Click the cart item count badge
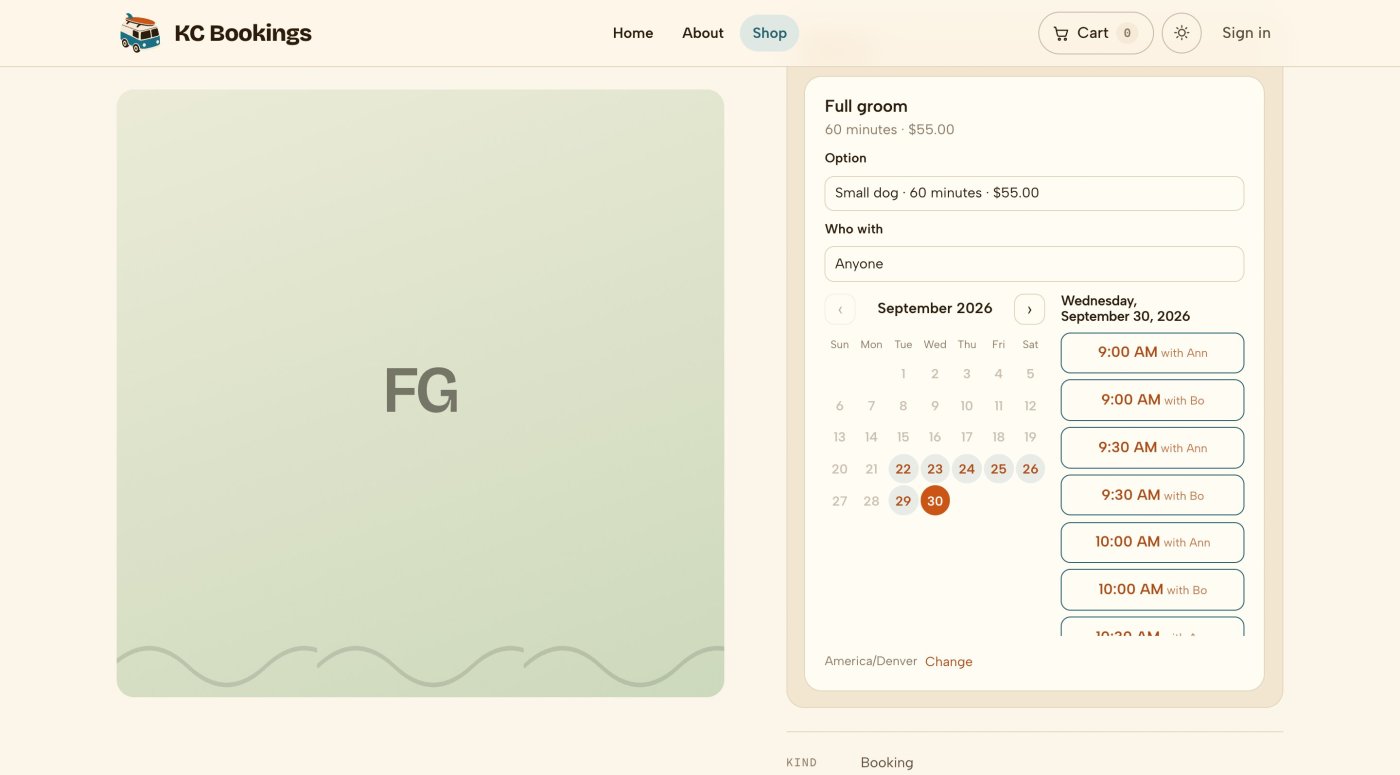 coord(1127,33)
